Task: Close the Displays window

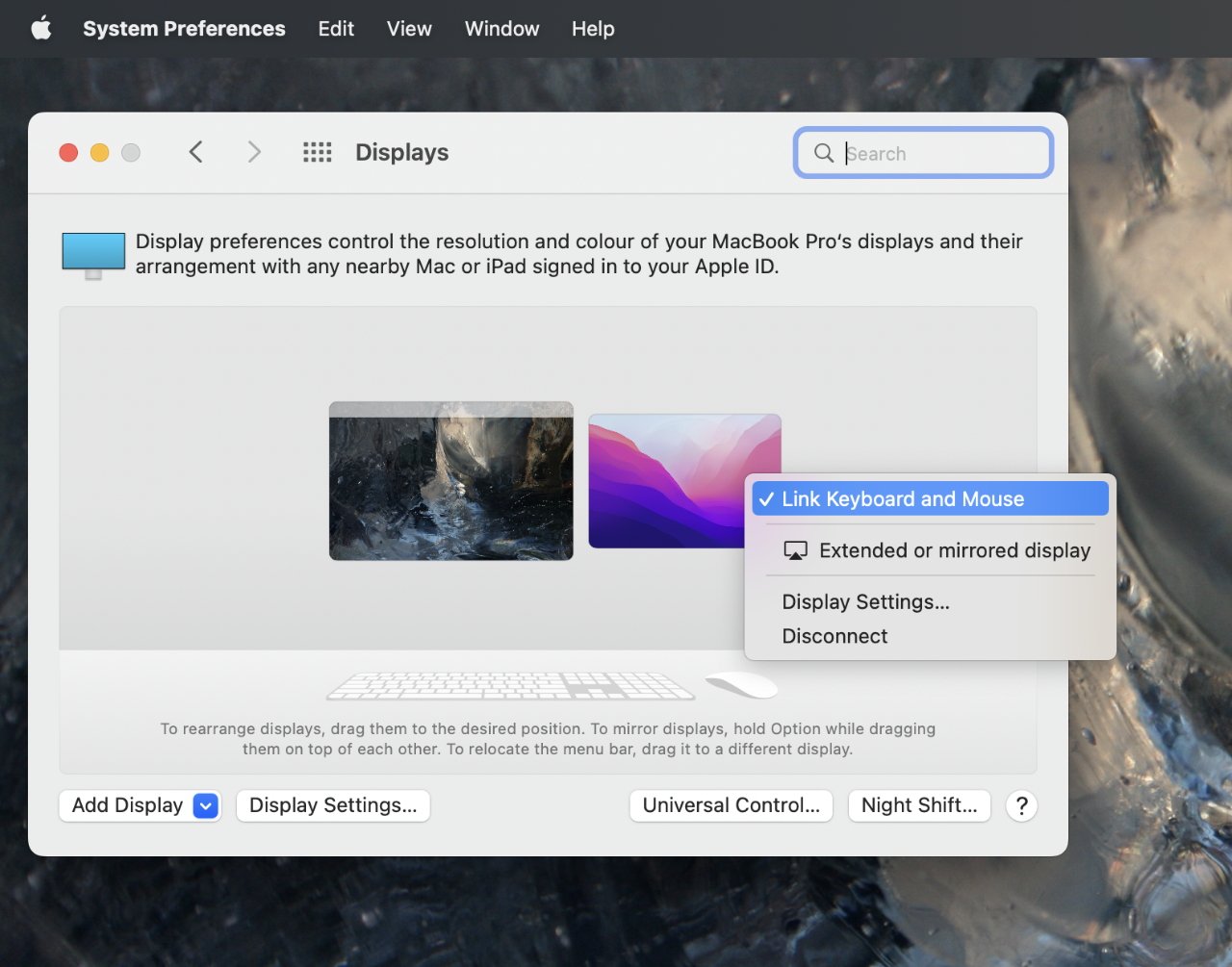Action: 68,152
